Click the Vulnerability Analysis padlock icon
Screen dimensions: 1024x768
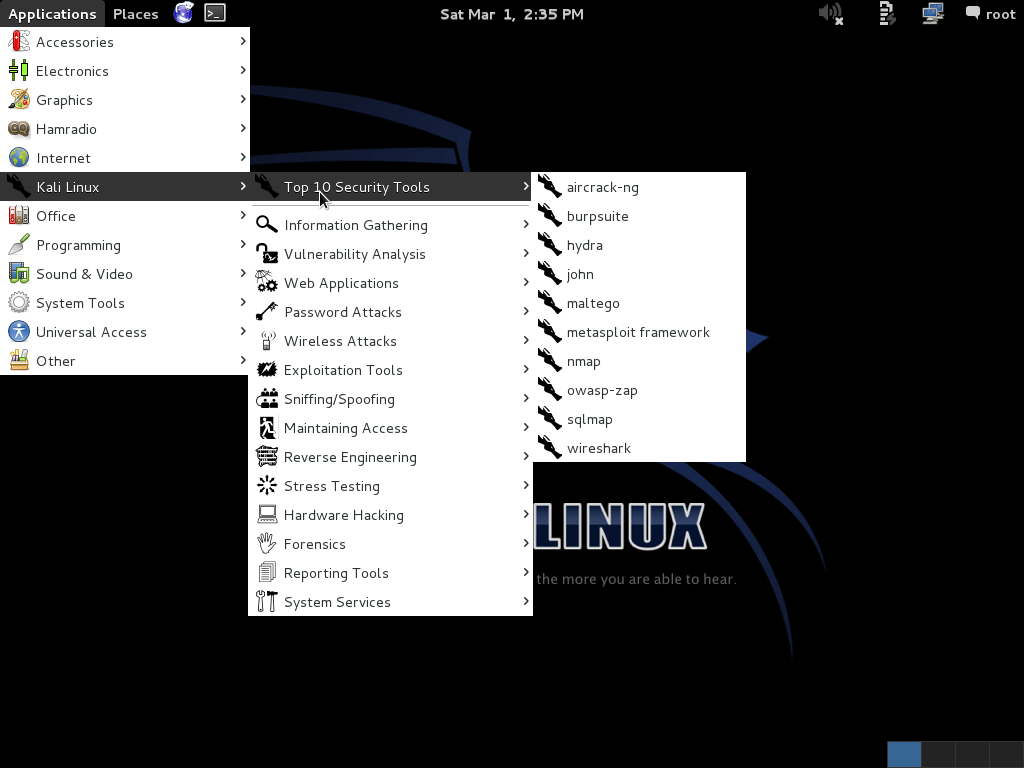pos(266,253)
